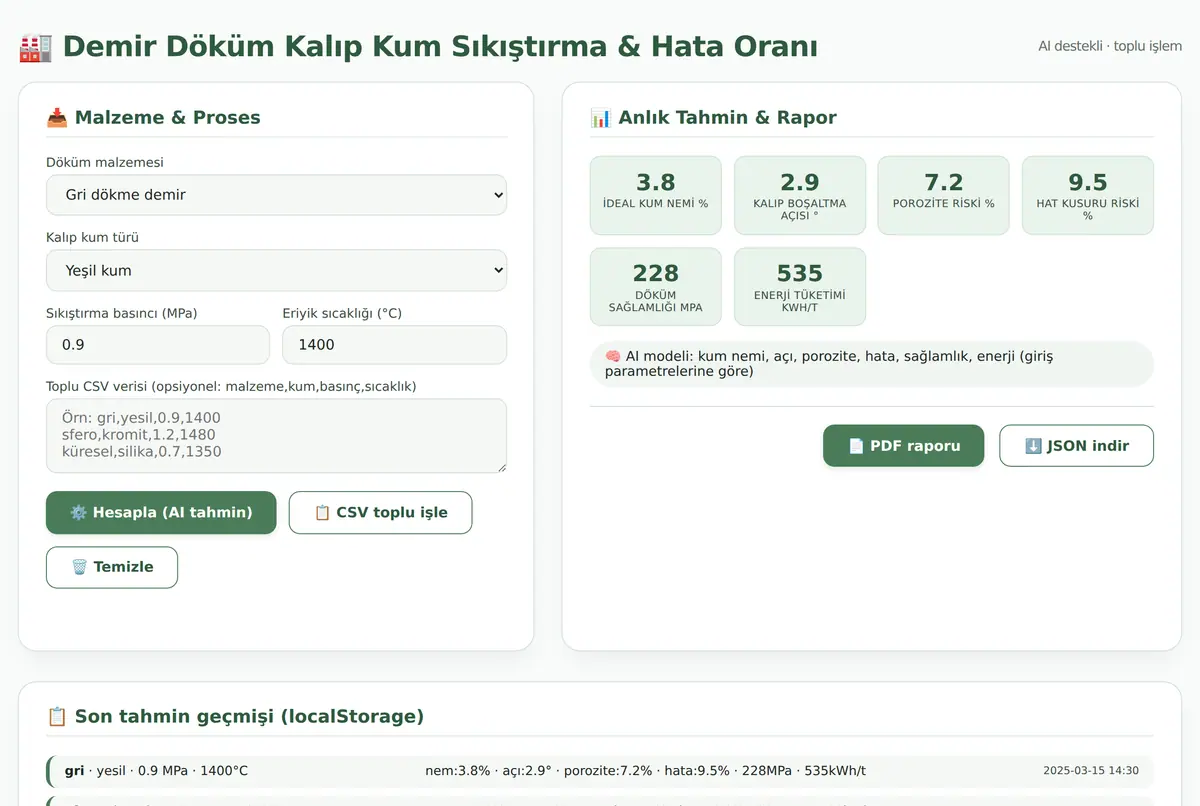
Task: Click the history timestamp 2025-03-15 14:30
Action: 1091,771
